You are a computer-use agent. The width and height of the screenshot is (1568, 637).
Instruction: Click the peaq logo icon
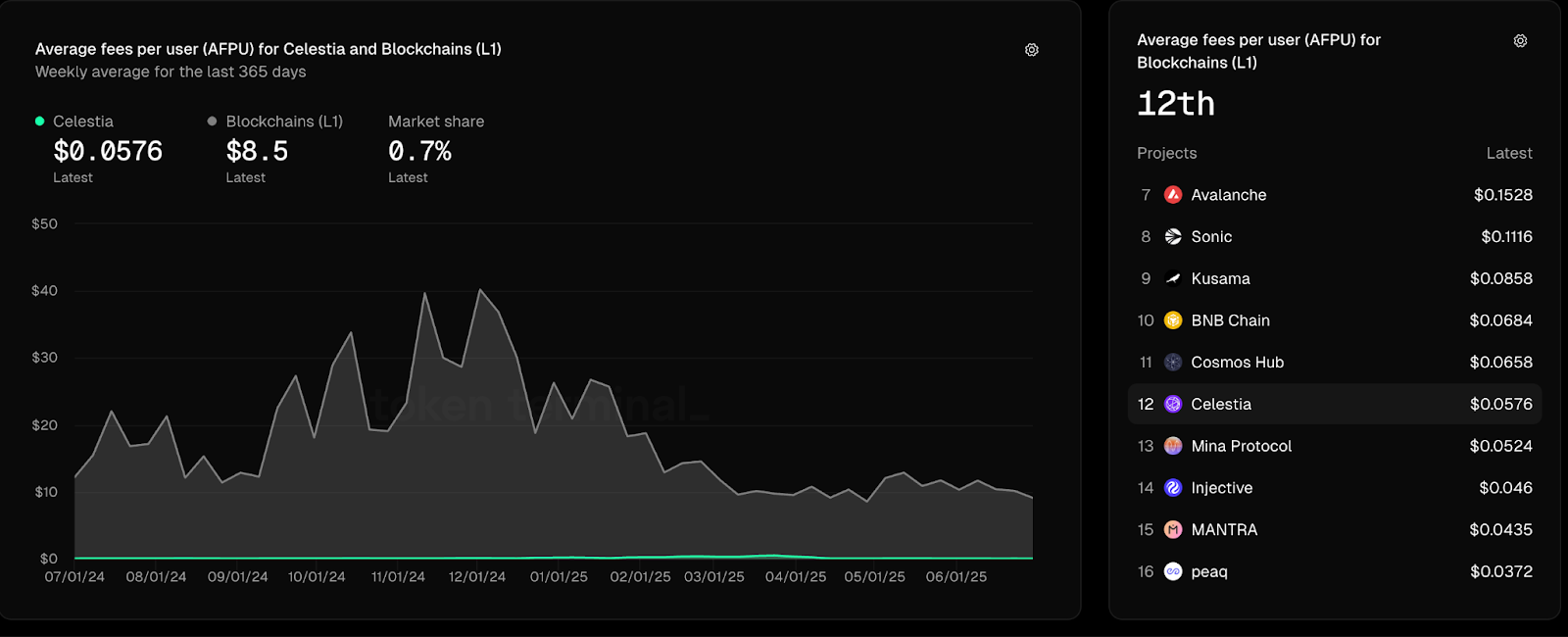1173,571
